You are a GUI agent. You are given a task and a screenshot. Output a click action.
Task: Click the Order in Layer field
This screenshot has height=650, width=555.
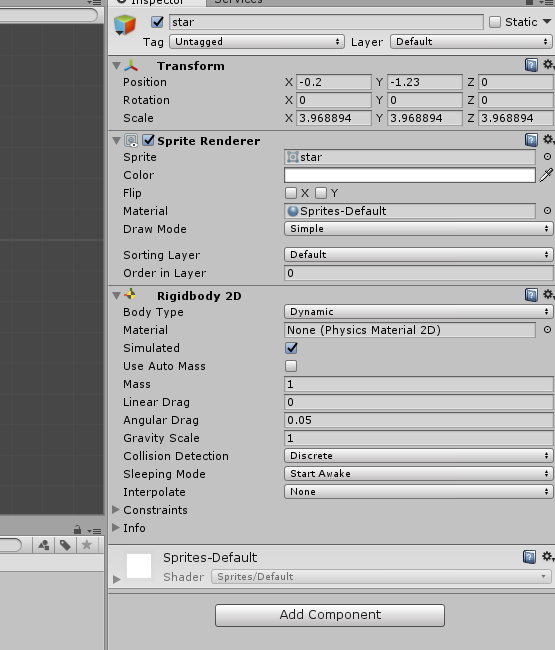419,273
